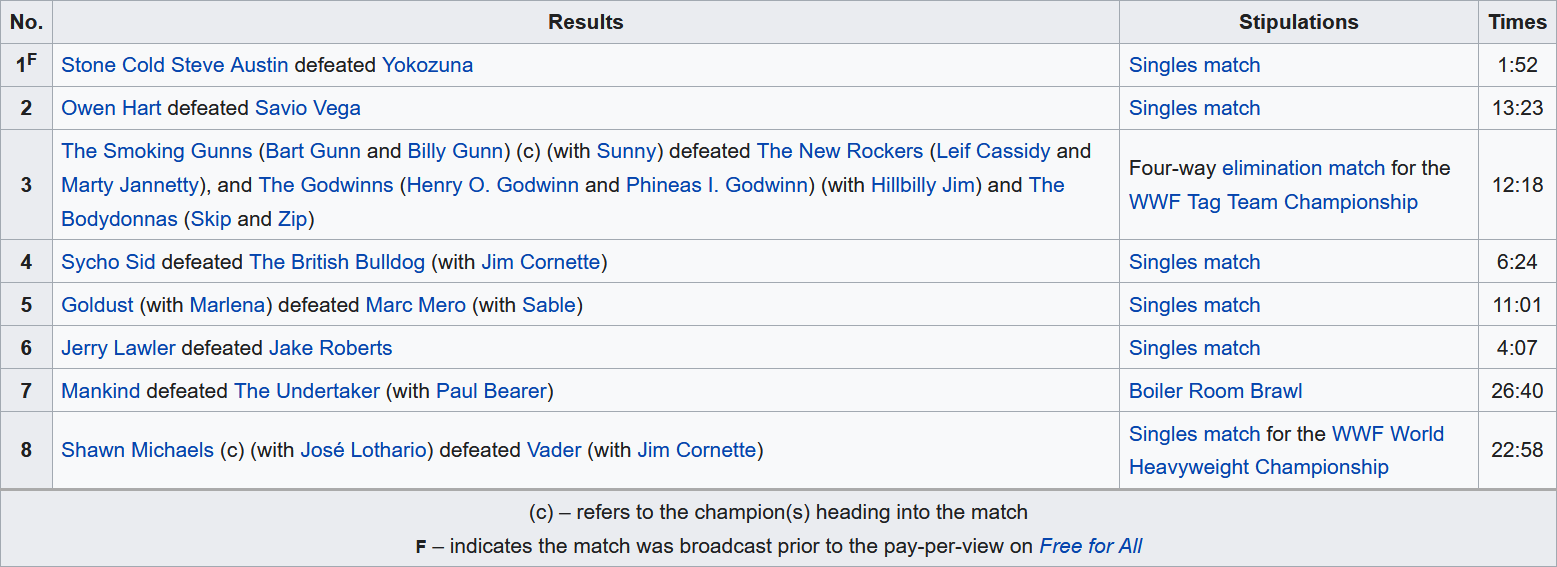
Task: Open the Sycho Sid link
Action: (108, 262)
